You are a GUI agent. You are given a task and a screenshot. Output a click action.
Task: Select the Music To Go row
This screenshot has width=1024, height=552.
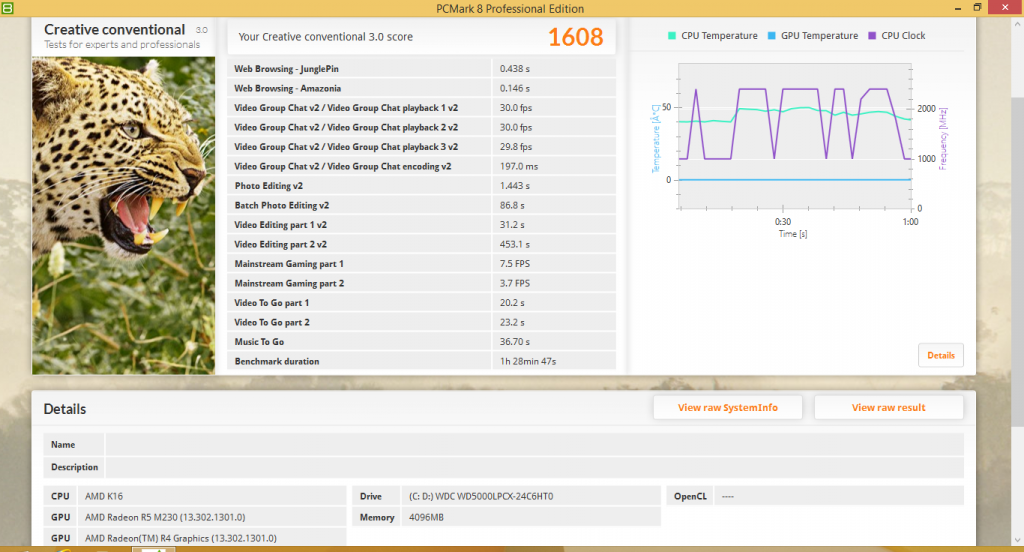421,342
